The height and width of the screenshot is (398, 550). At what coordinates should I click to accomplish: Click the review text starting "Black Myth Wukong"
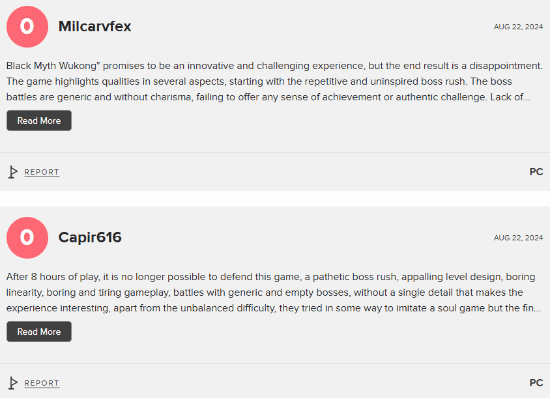(274, 81)
